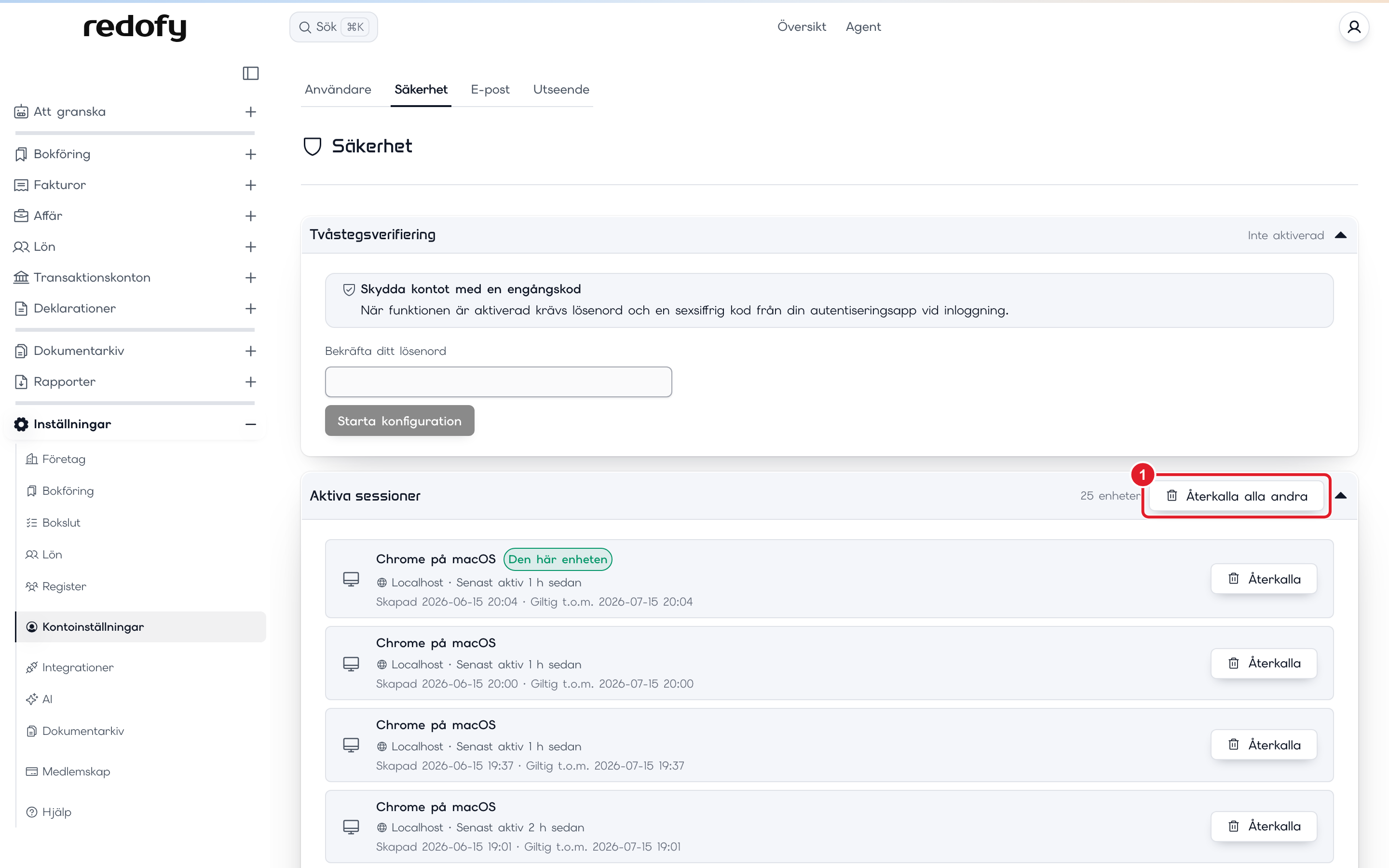Expand the Fakturor section plus
Viewport: 1389px width, 868px height.
click(x=250, y=185)
